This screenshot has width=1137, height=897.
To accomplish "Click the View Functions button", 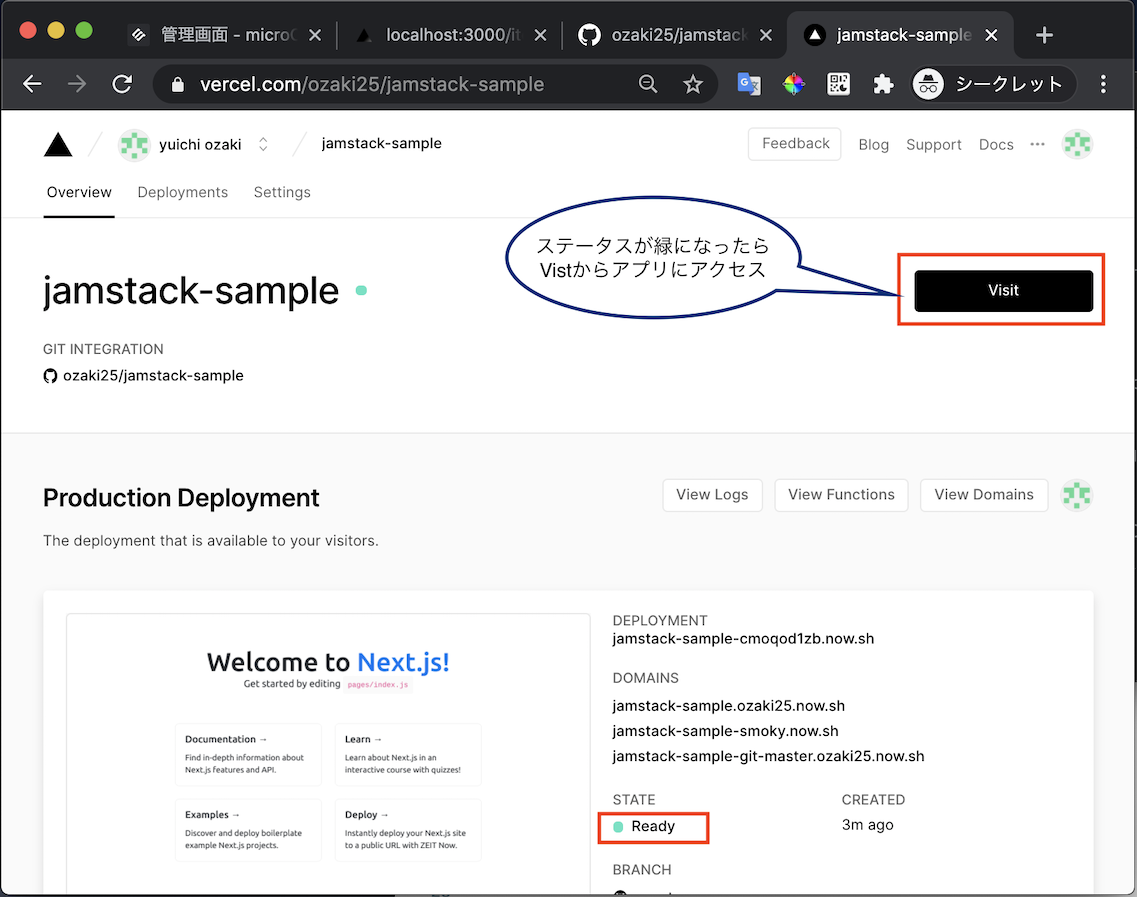I will pyautogui.click(x=841, y=495).
